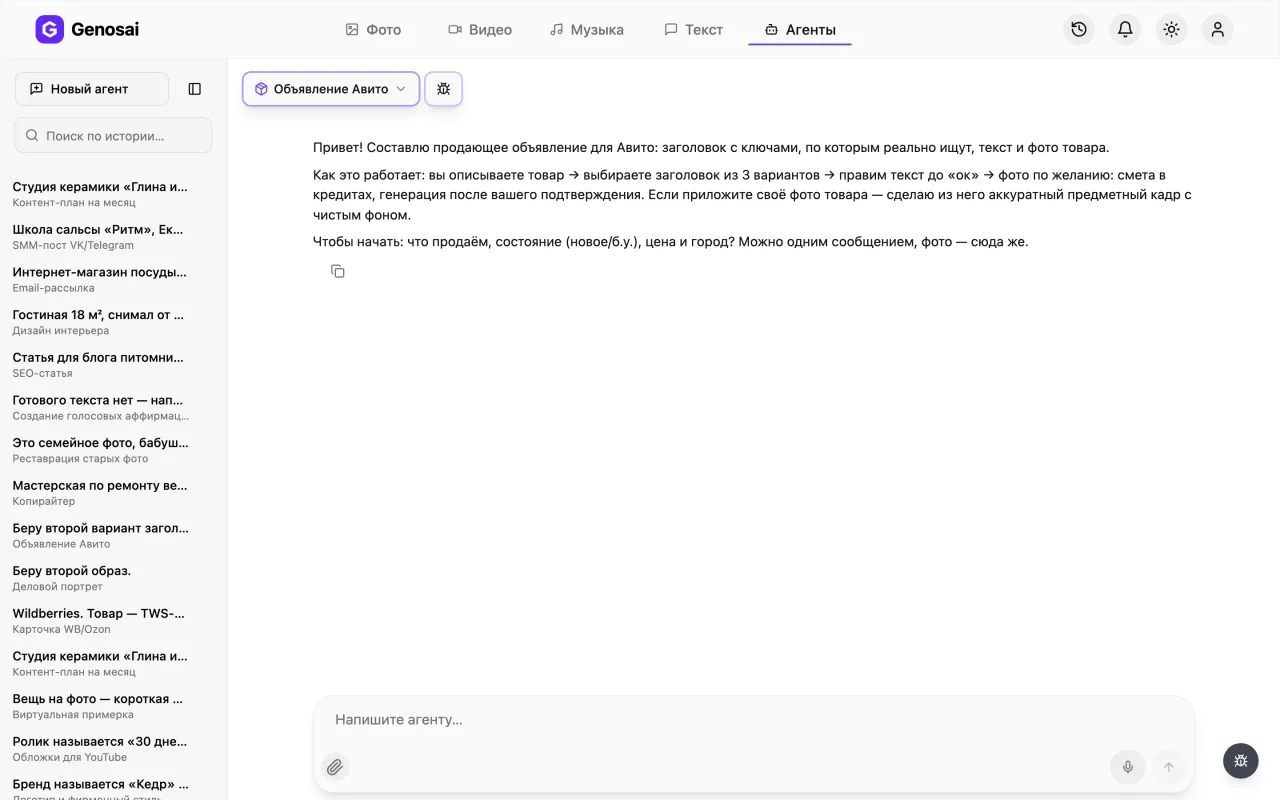Attach a file with the paperclip icon
Image resolution: width=1280 pixels, height=800 pixels.
pos(335,767)
